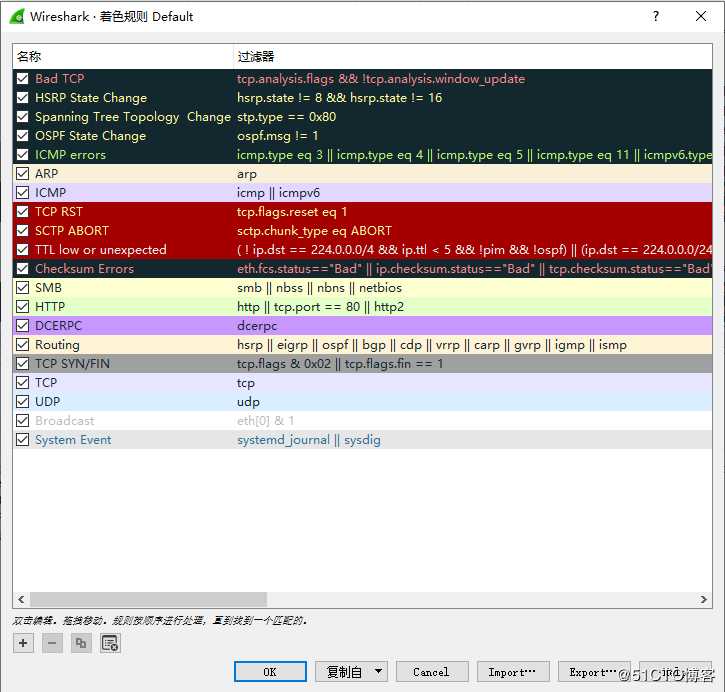Image resolution: width=725 pixels, height=692 pixels.
Task: Click the 名称 column header
Action: coord(123,56)
